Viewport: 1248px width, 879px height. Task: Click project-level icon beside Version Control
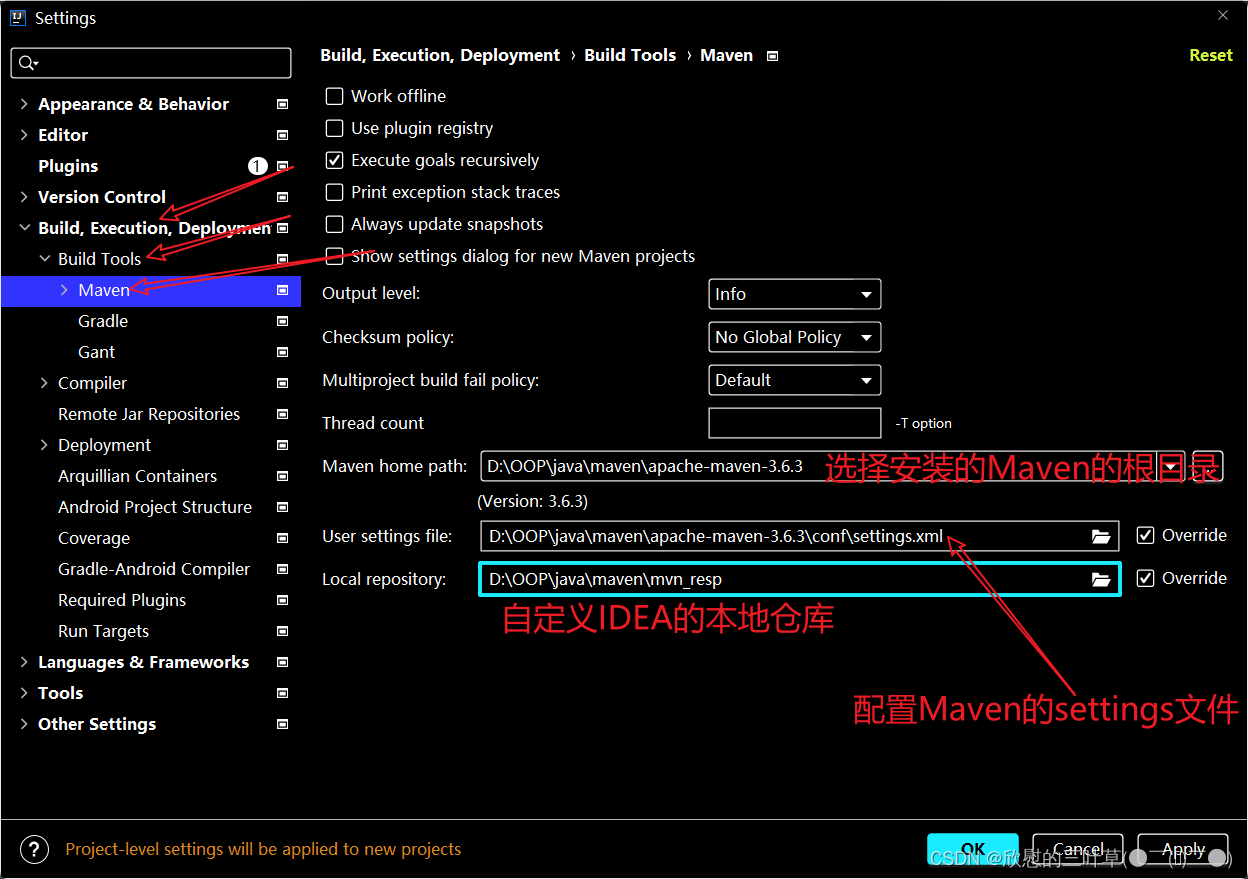point(283,197)
